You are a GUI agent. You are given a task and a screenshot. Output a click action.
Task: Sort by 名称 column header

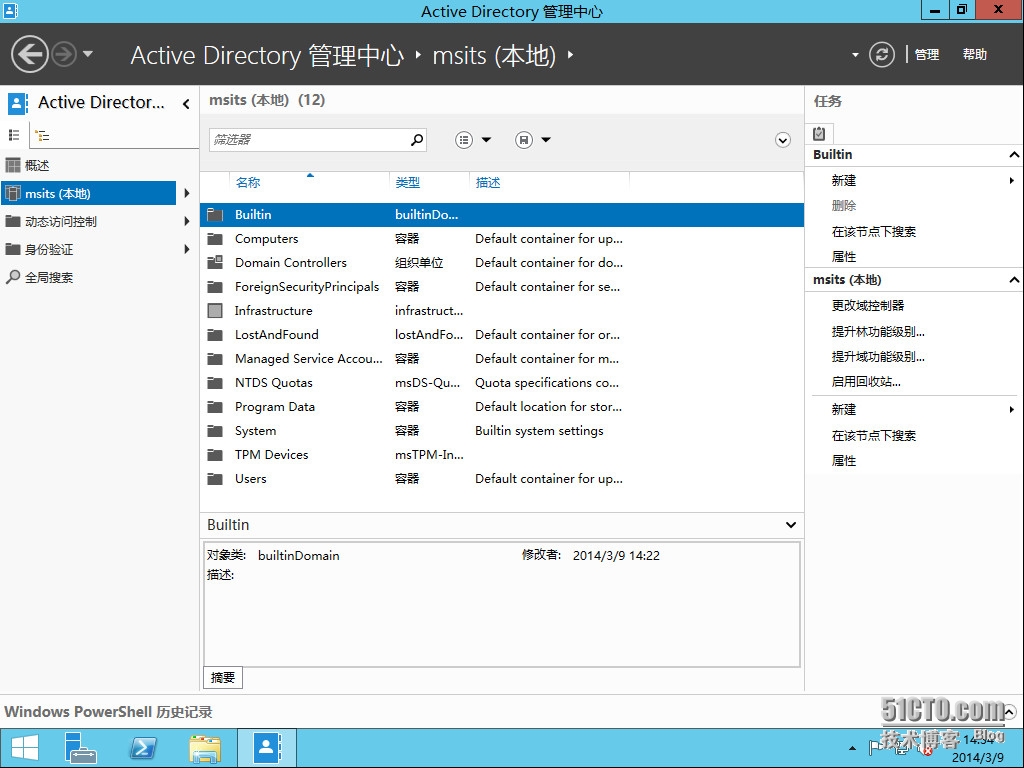click(248, 183)
